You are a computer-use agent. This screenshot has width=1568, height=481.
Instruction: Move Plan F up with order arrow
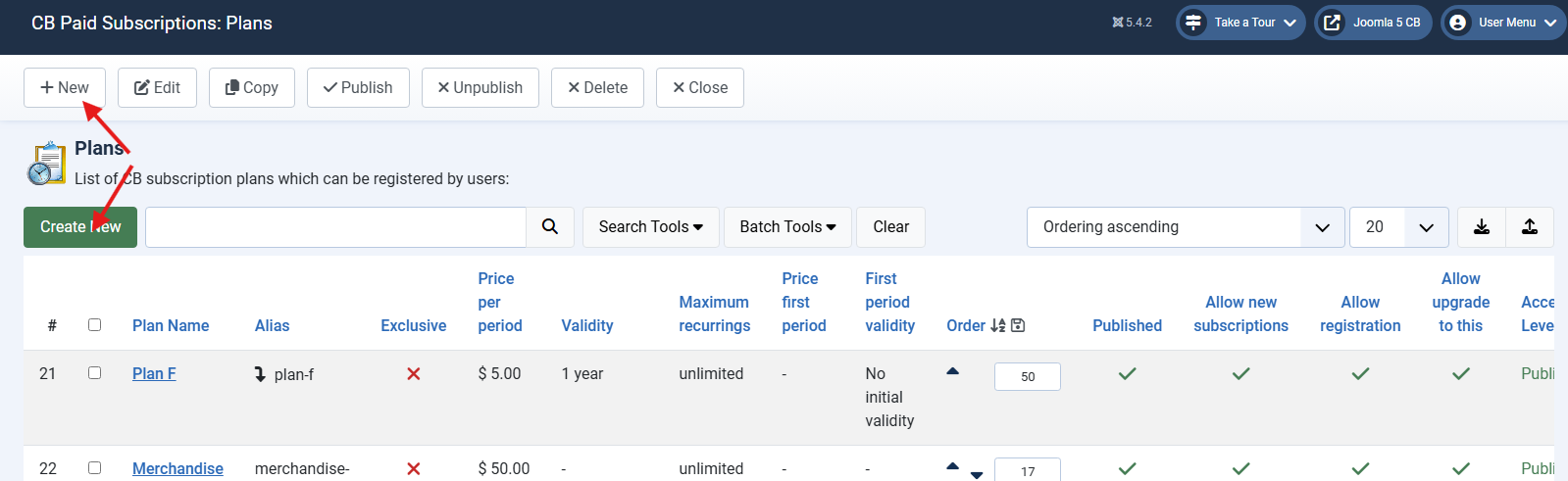coord(952,371)
